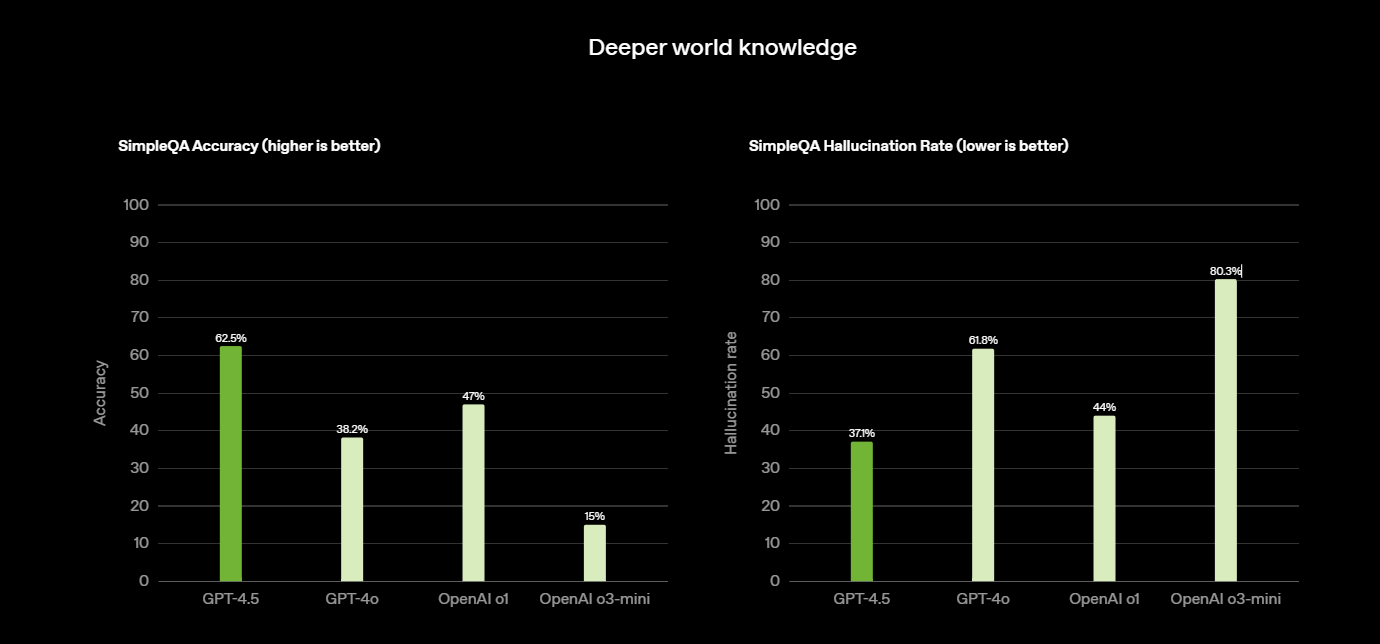Click the 44% value label
1380x644 pixels.
[1104, 407]
